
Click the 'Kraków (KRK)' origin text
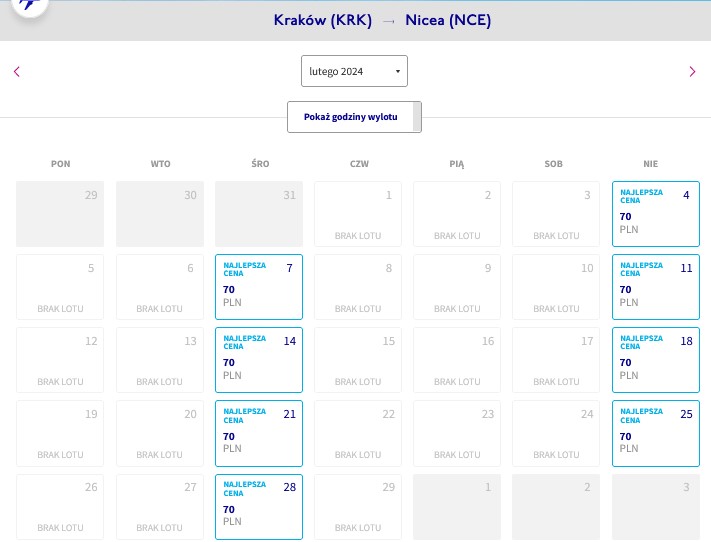323,20
